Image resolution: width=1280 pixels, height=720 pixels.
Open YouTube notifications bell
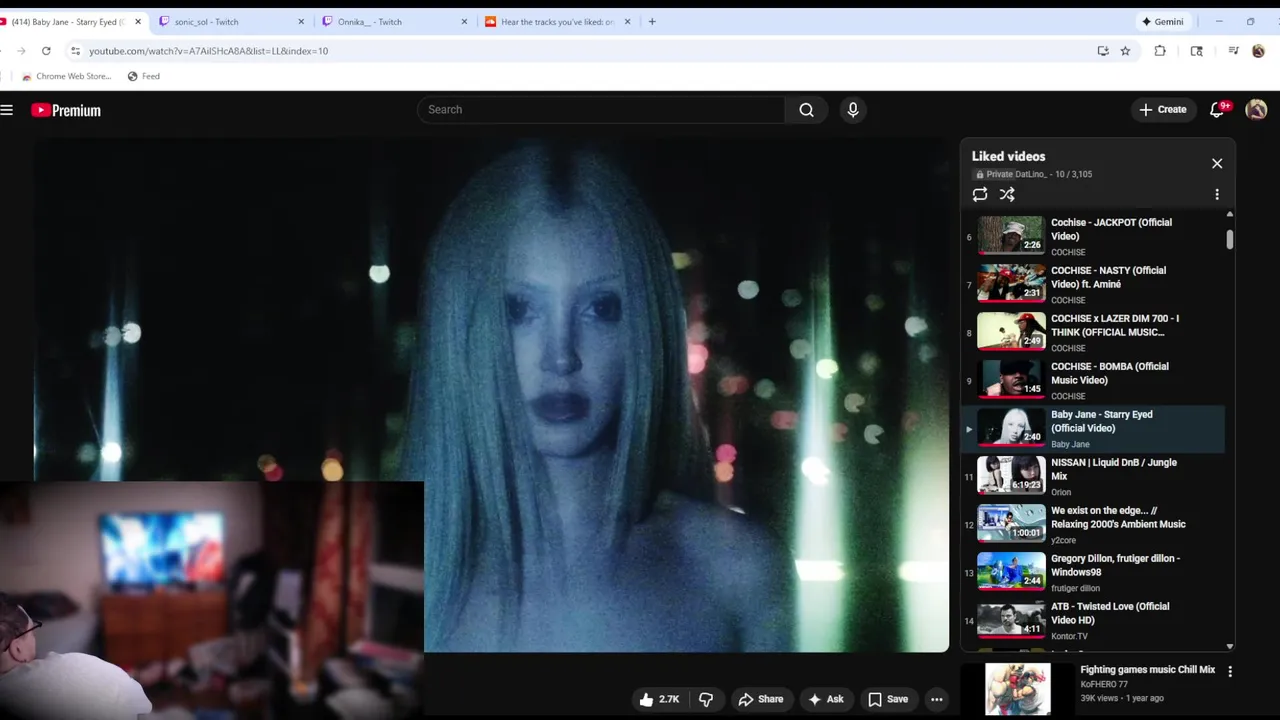coord(1217,110)
